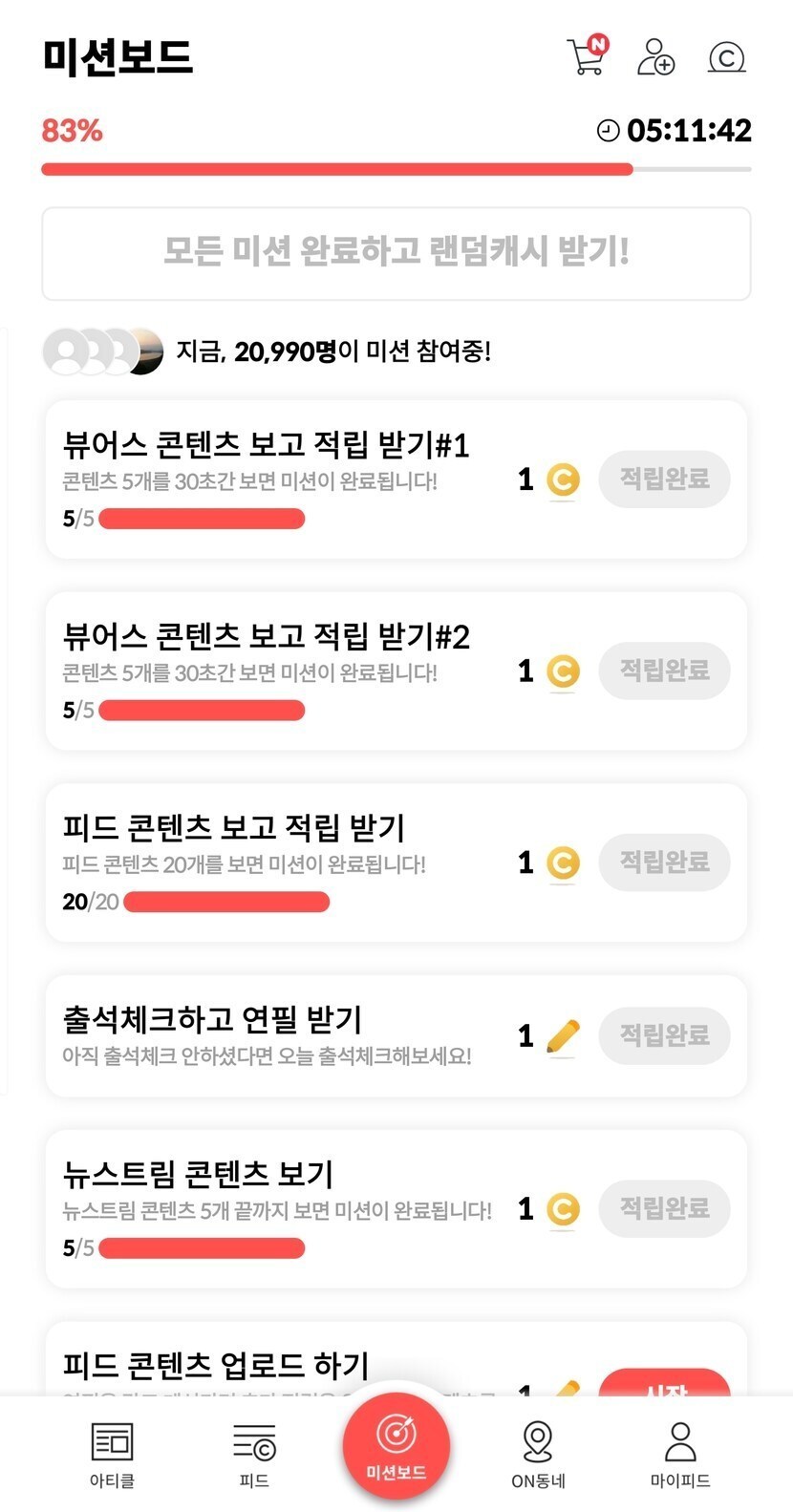Viewport: 793px width, 1512px height.
Task: Open the shopping cart icon
Action: (x=587, y=56)
